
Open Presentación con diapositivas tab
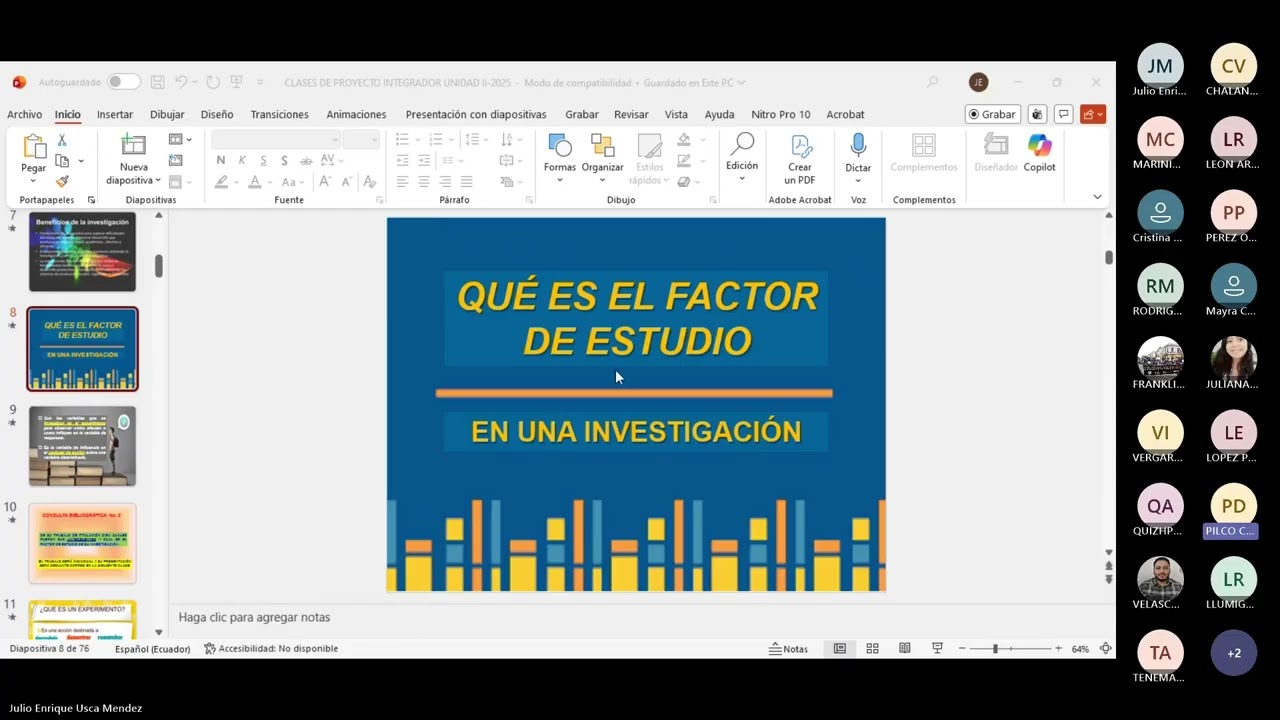(476, 114)
